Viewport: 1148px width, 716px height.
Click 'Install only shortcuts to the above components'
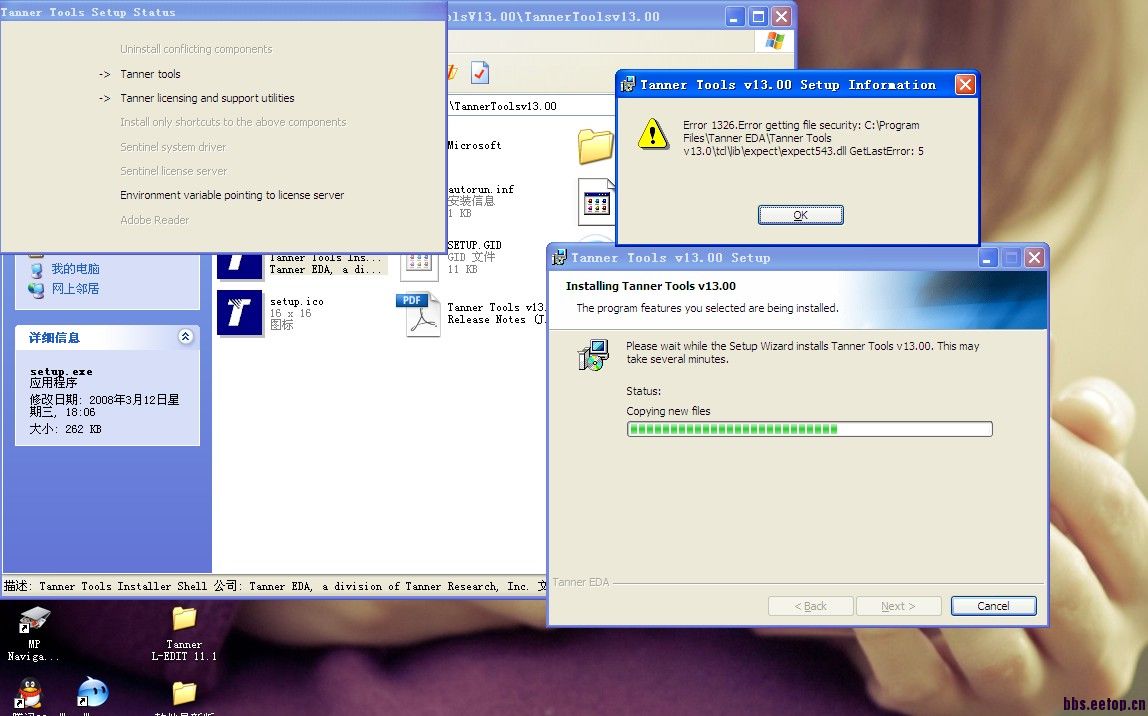[x=233, y=122]
